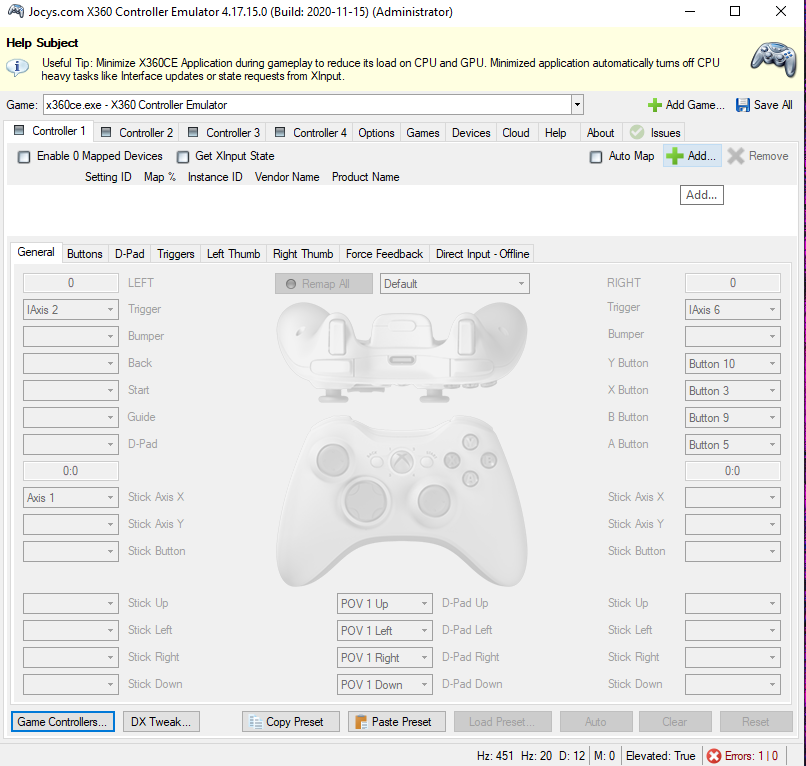This screenshot has width=806, height=766.
Task: Click the red Errors icon in status bar
Action: click(713, 756)
